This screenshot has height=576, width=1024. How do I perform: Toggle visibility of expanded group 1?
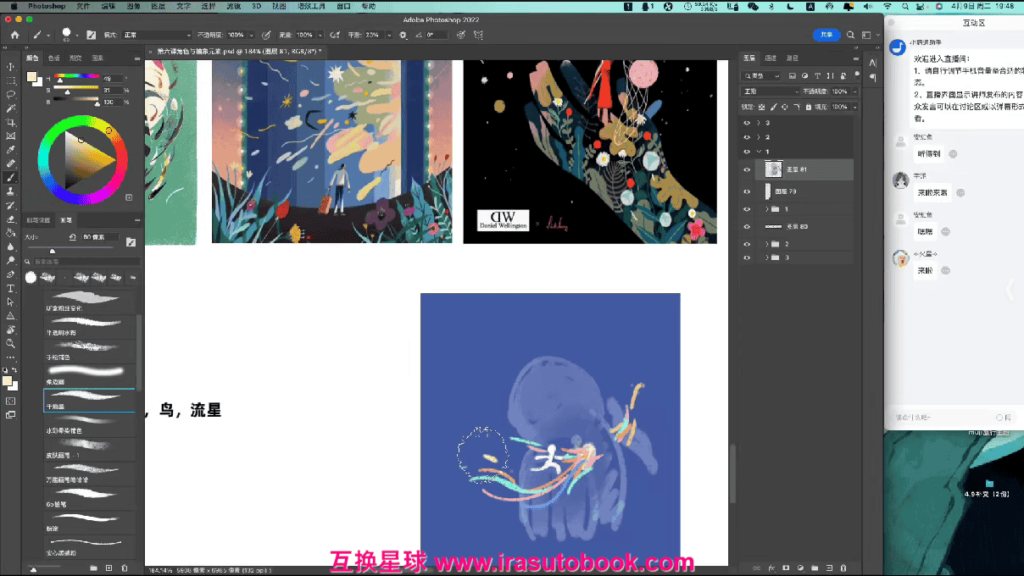coord(747,152)
